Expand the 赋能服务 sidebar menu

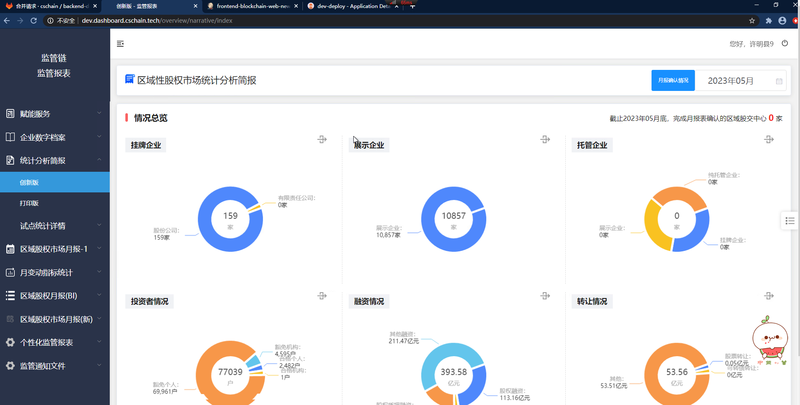click(x=55, y=114)
